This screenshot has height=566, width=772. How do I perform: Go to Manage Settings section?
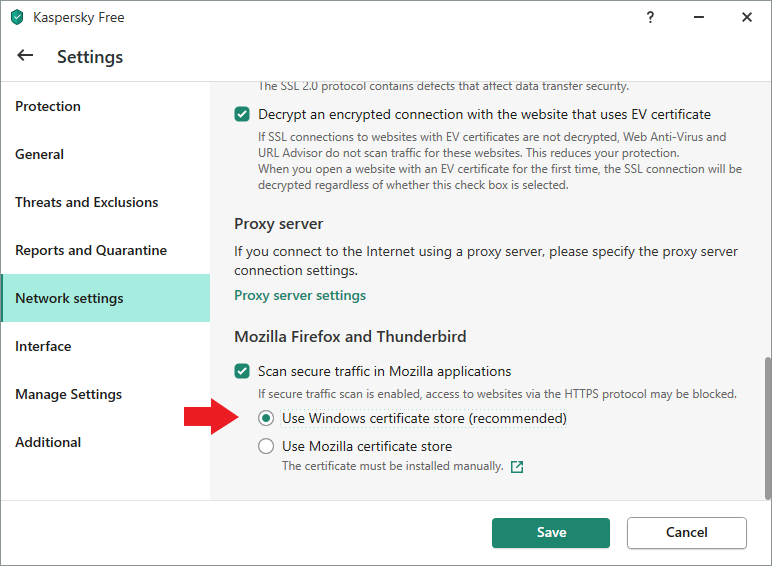coord(106,394)
